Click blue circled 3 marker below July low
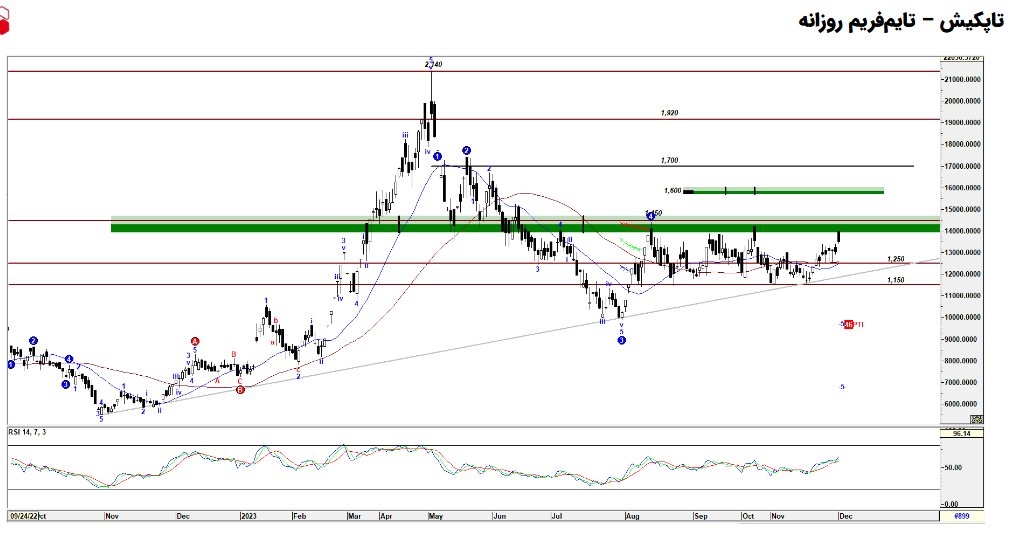The image size is (1009, 551). click(621, 340)
